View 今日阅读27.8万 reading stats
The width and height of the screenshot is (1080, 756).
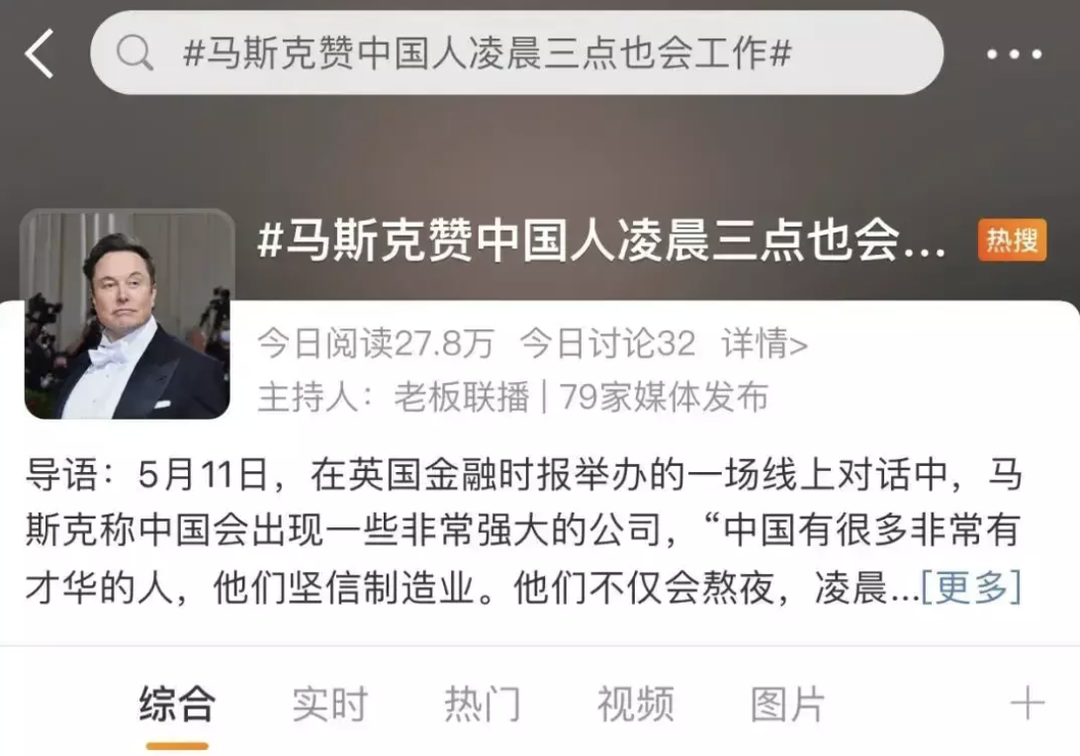376,343
